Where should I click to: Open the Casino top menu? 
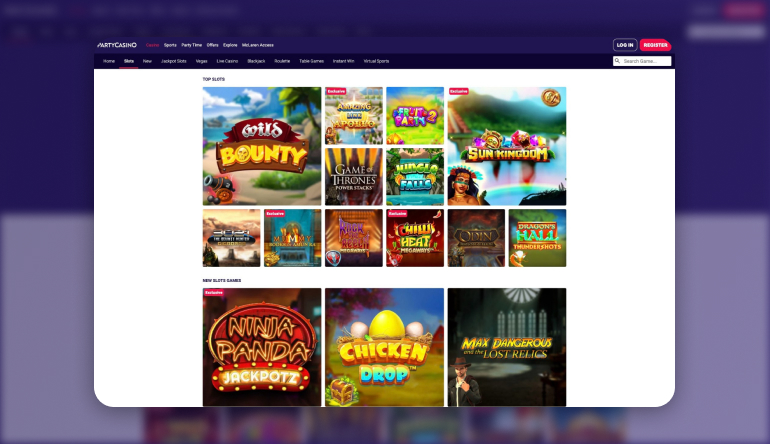click(152, 45)
